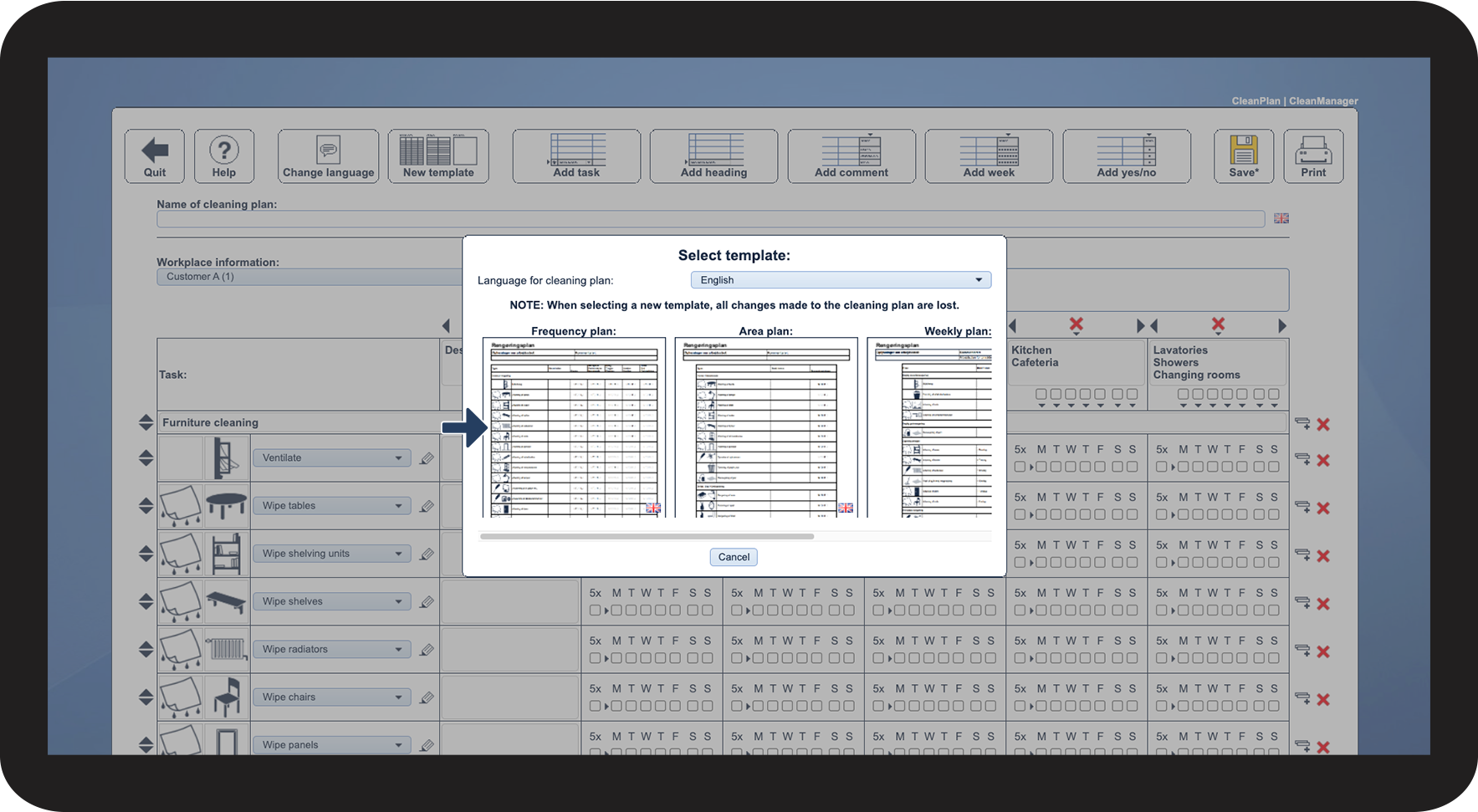Toggle the 5x checkbox in Wipe shelves row

595,610
